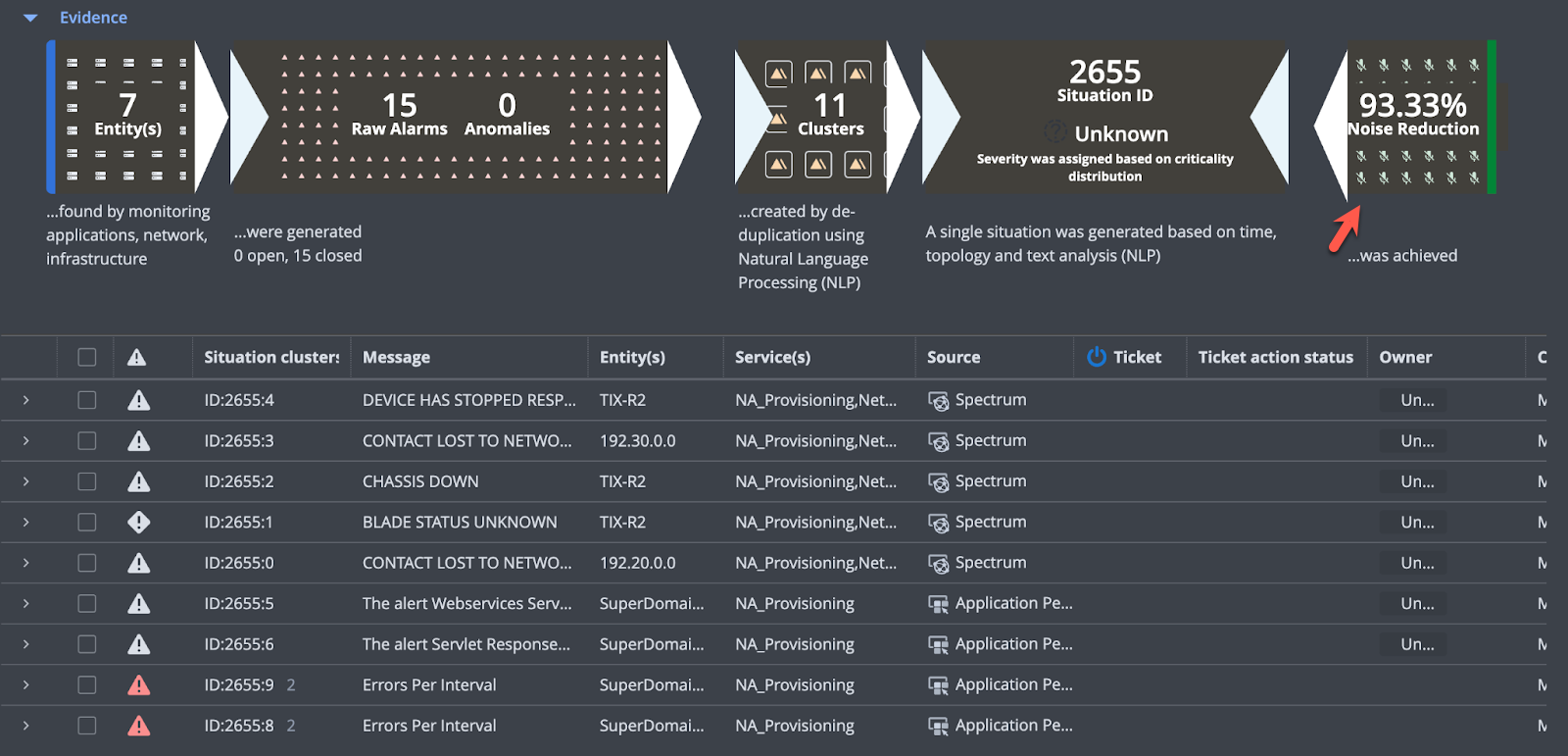
Task: Select the checkbox for ID:2655:4
Action: pos(87,400)
